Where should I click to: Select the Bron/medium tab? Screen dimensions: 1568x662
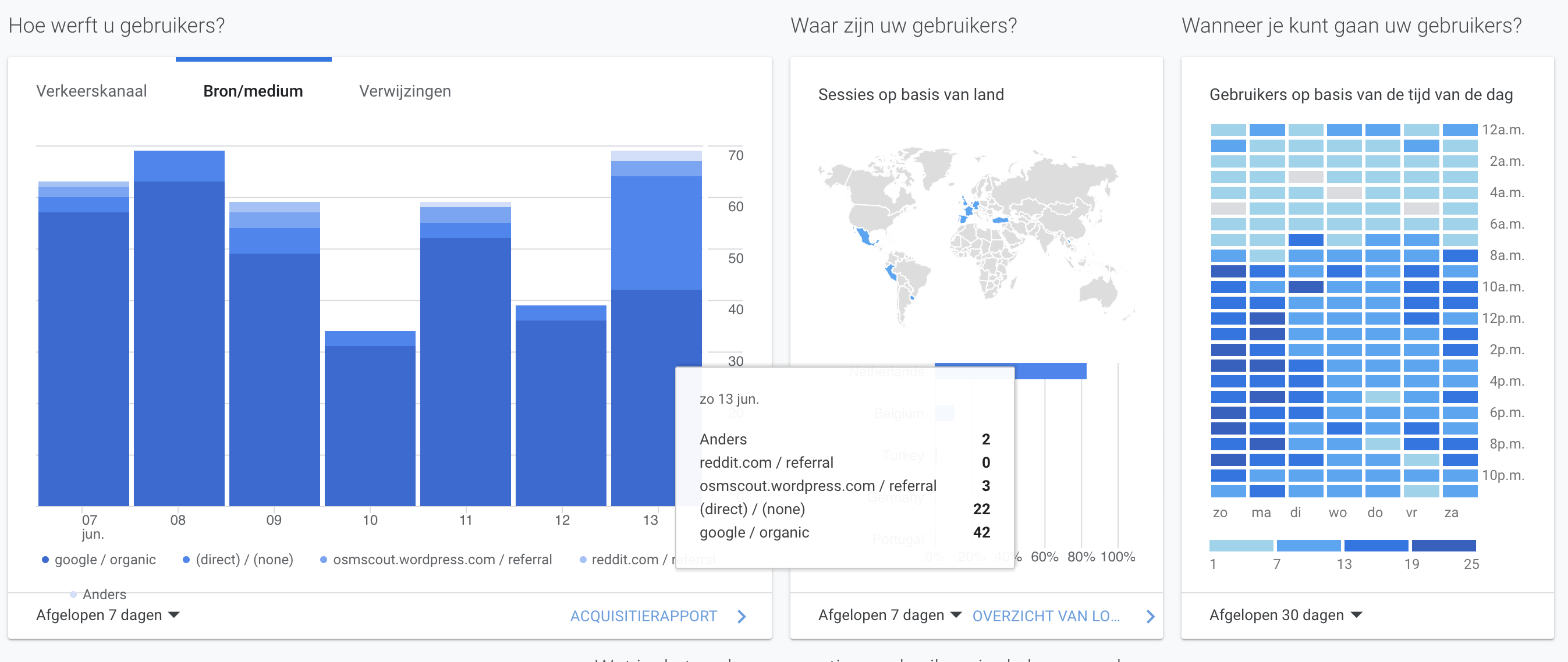(x=253, y=91)
